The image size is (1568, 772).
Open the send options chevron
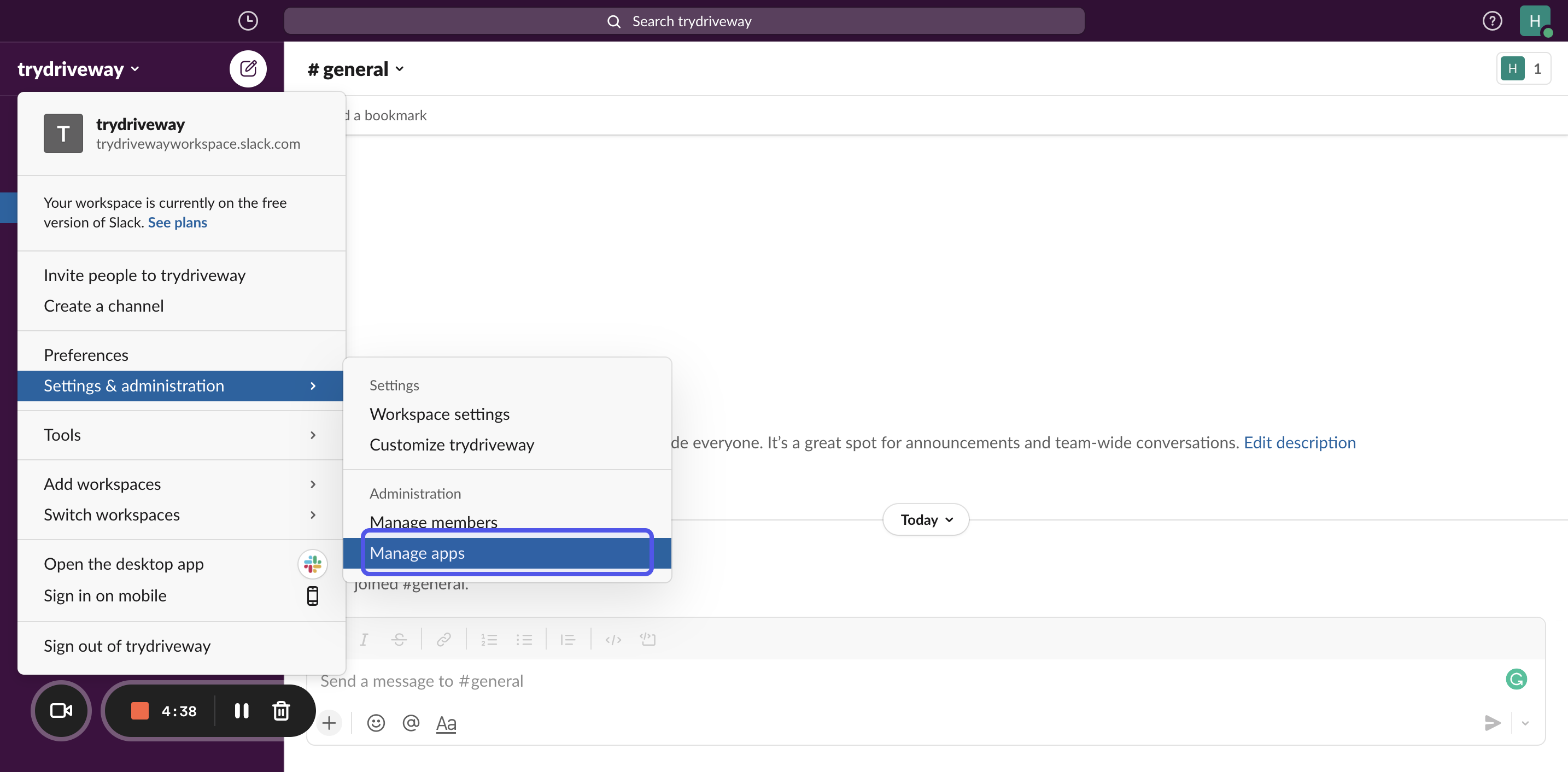point(1525,723)
